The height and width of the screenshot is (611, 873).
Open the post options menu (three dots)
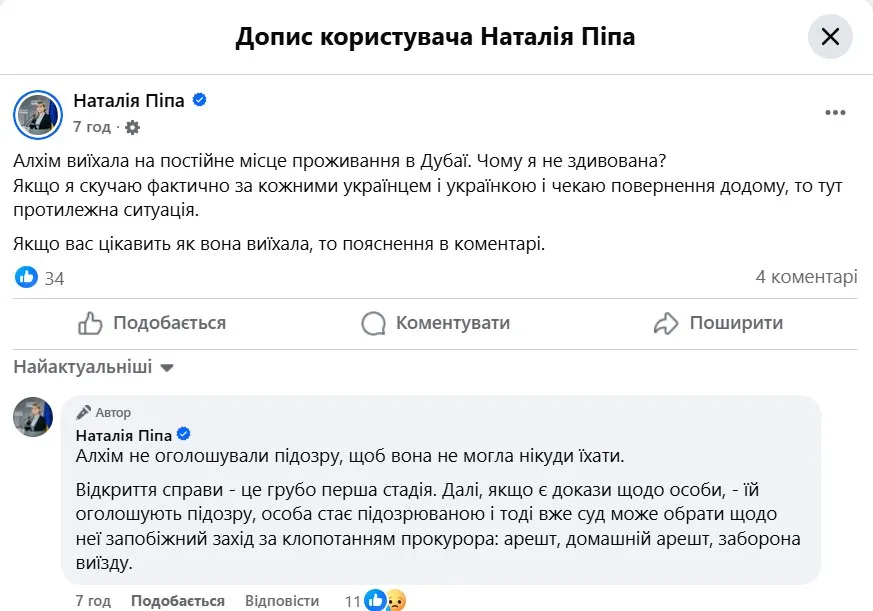tap(835, 113)
